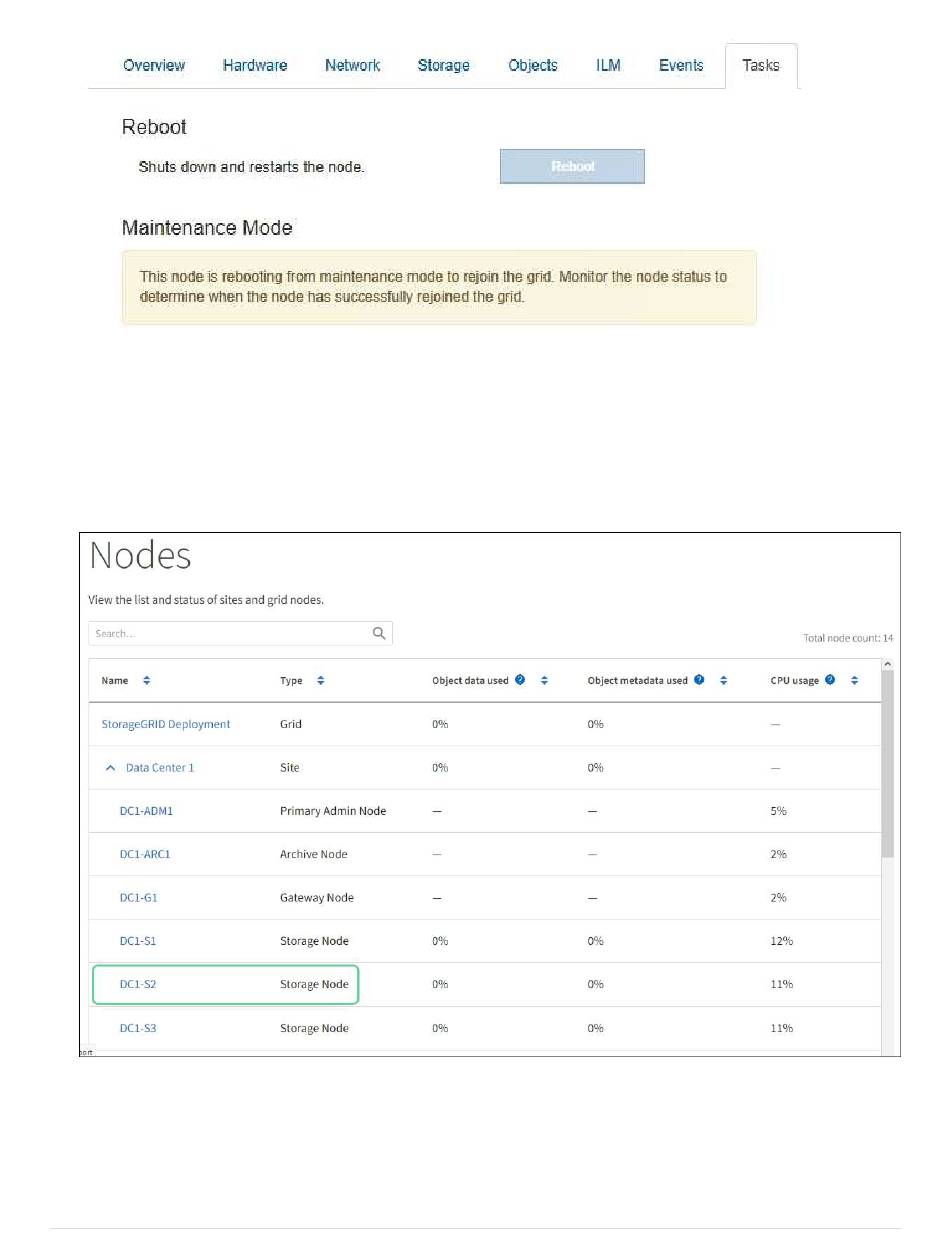Sort by CPU usage arrows
950x1248 pixels.
click(x=855, y=680)
